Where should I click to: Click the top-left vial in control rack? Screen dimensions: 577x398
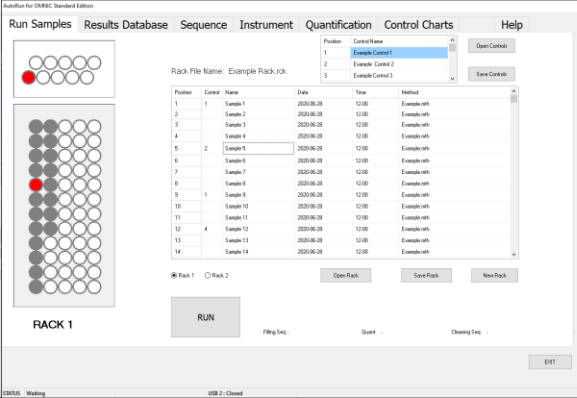click(36, 63)
